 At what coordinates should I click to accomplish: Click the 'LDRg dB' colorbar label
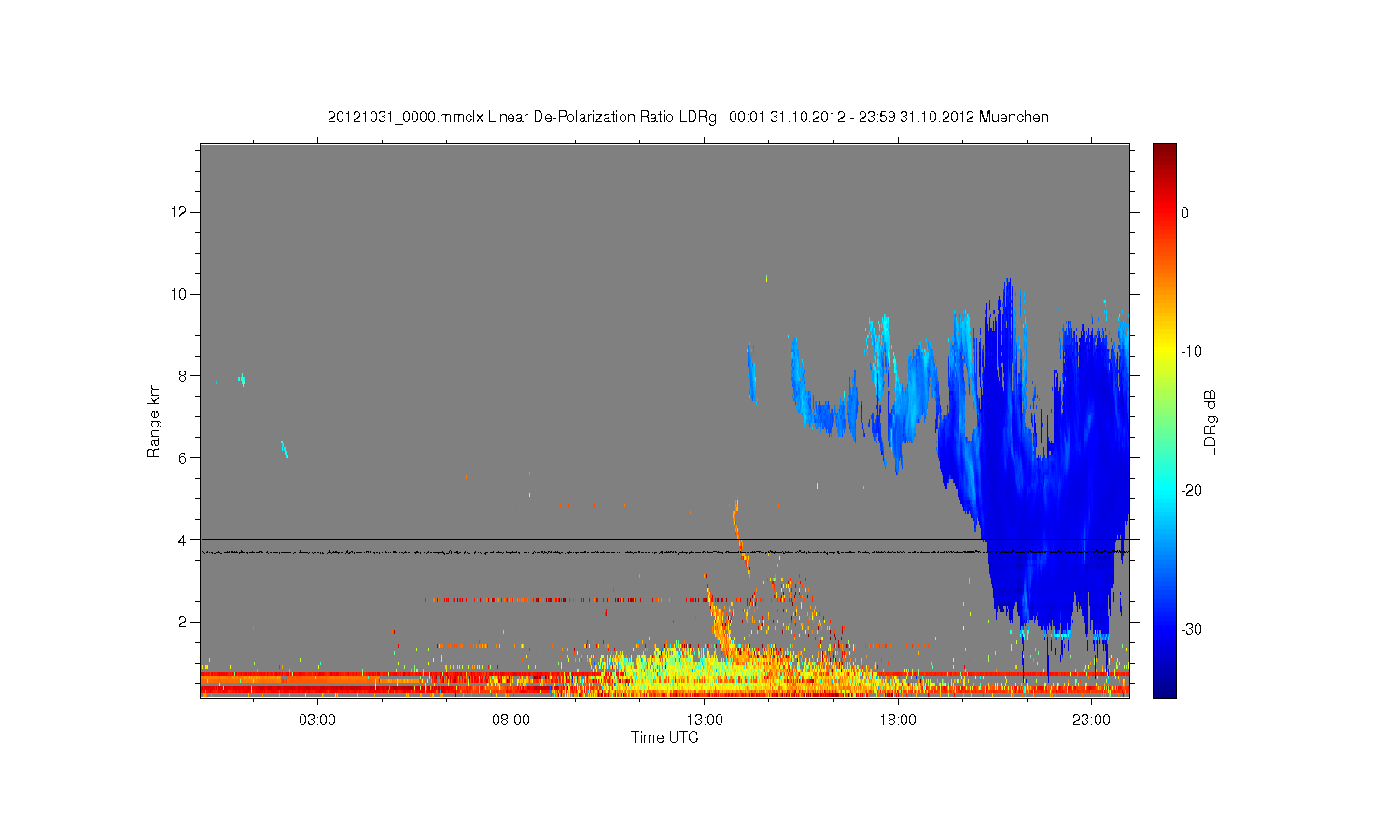pyautogui.click(x=1211, y=422)
